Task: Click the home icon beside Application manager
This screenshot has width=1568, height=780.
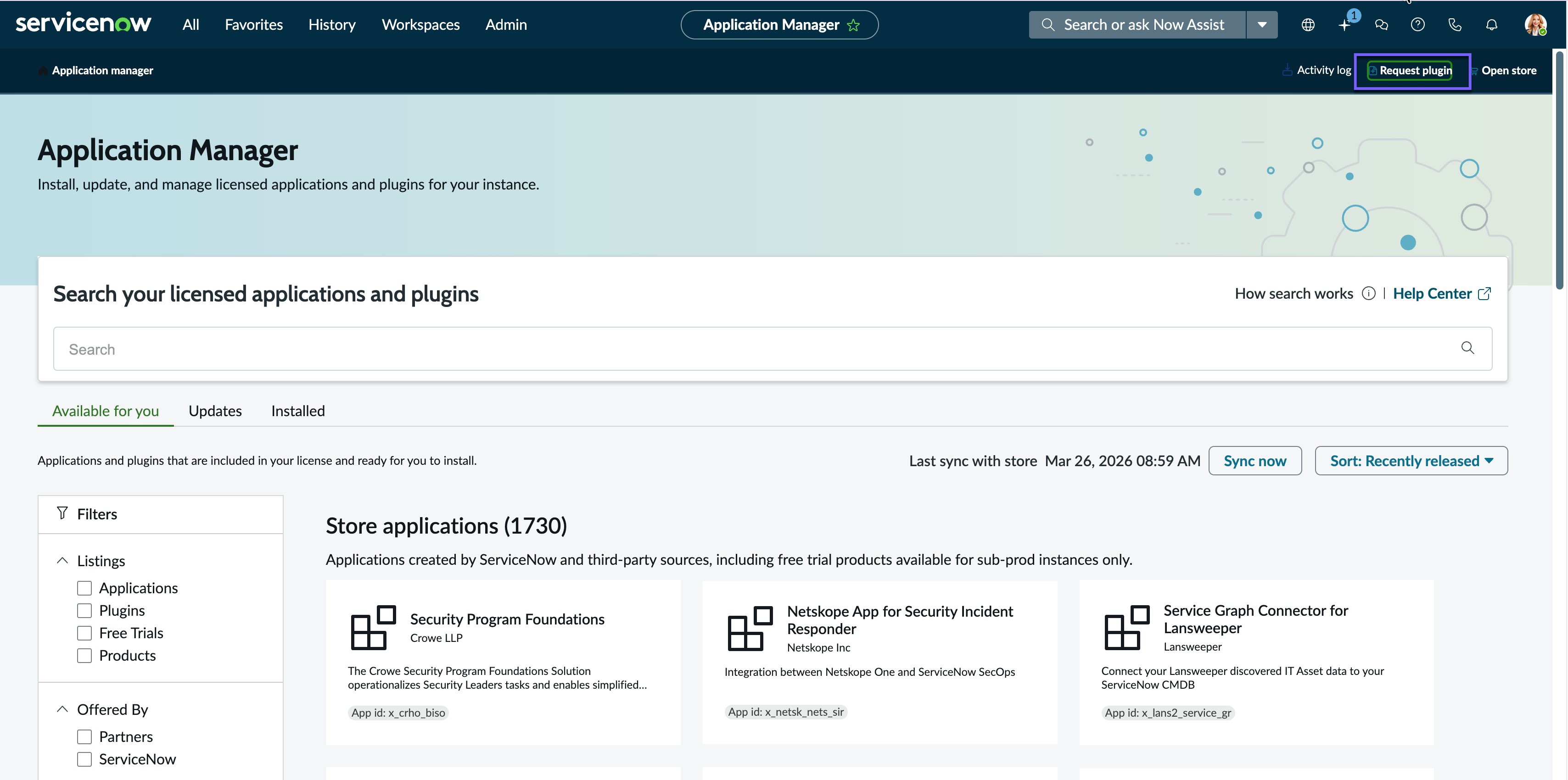Action: pos(43,71)
